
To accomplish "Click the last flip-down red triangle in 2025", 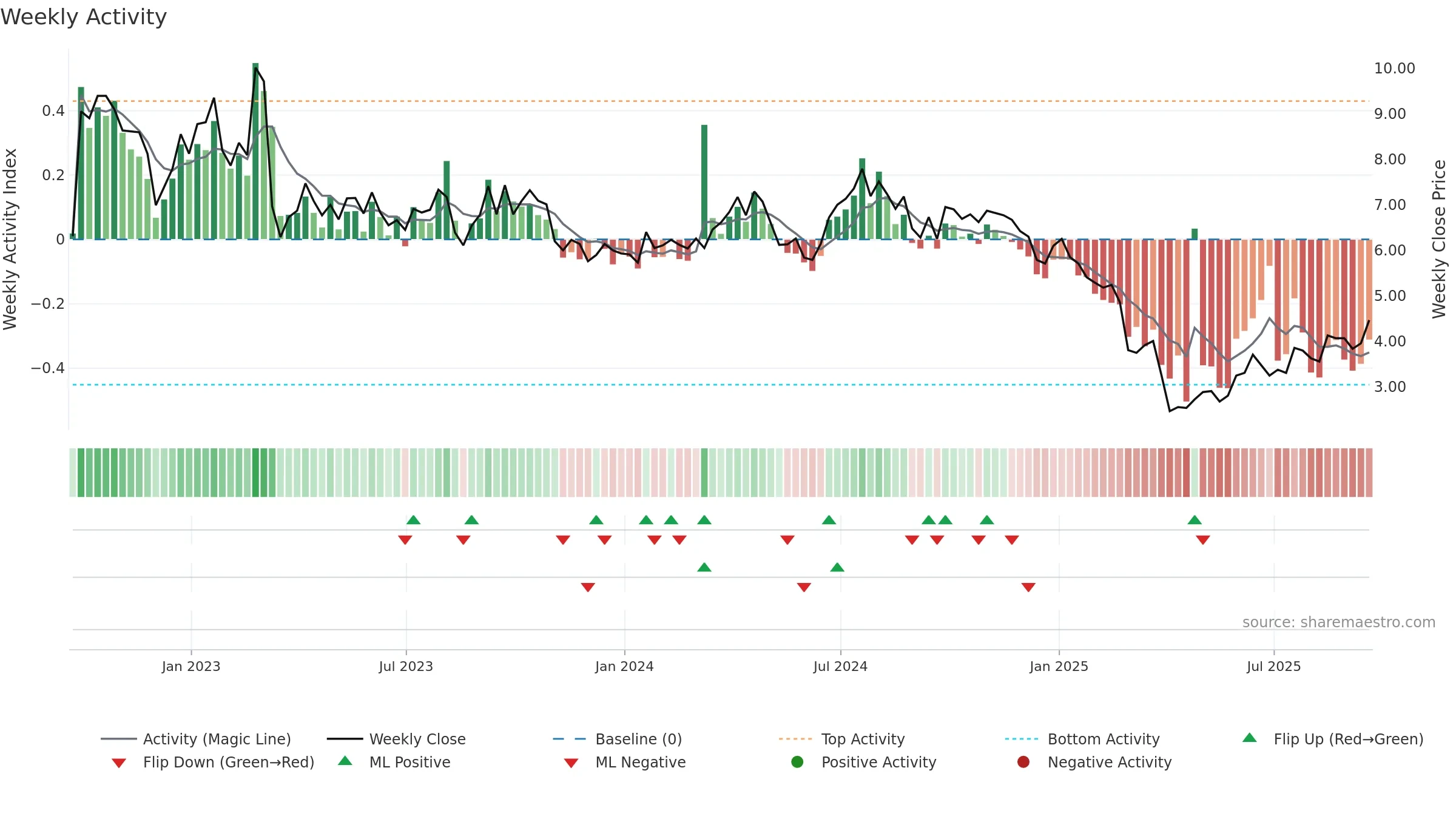I will 1203,540.
